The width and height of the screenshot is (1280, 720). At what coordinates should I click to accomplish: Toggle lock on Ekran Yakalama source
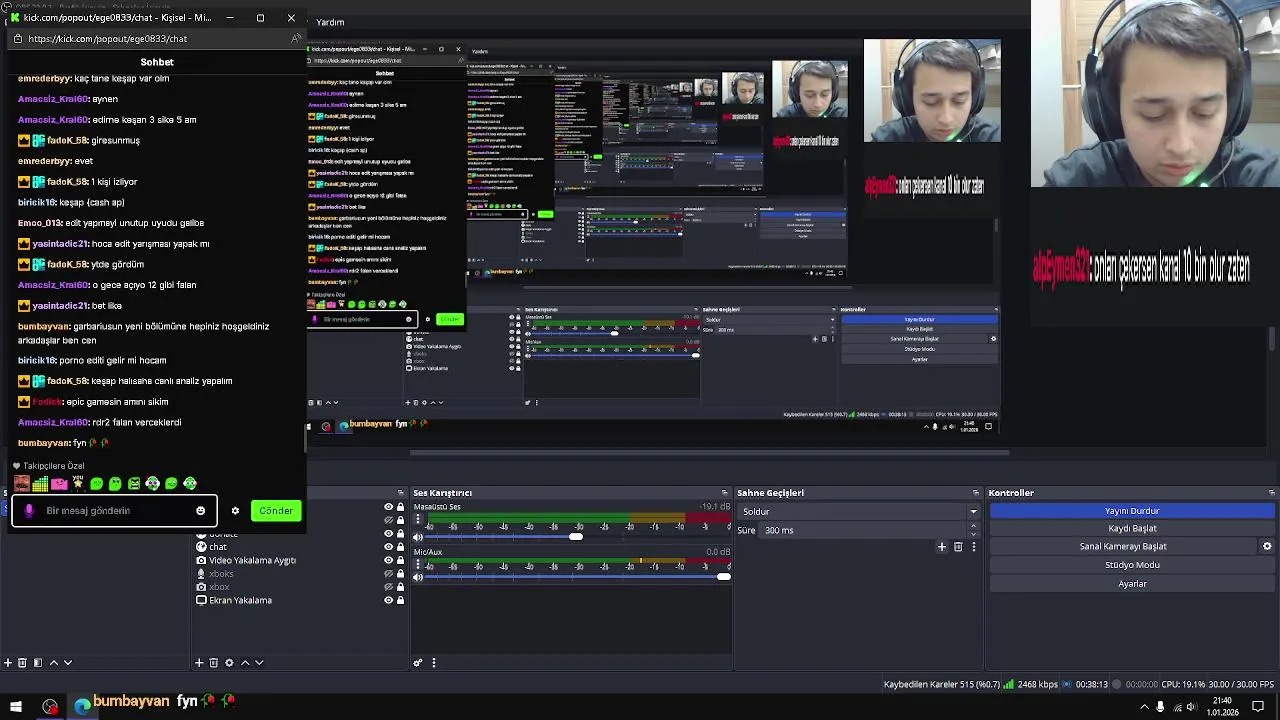click(x=401, y=600)
